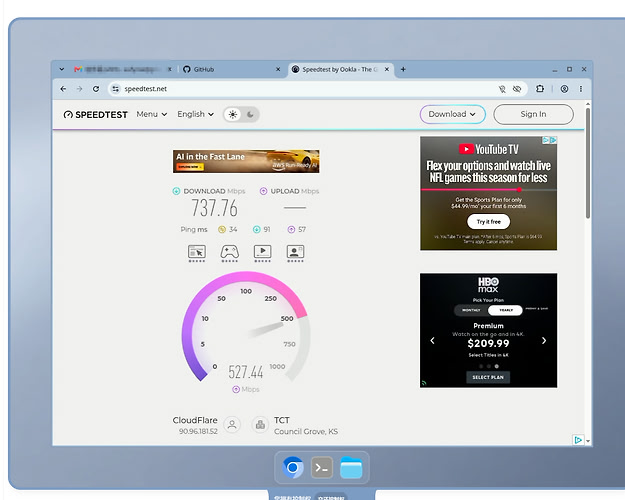625x500 pixels.
Task: Open Terminal from the dock
Action: (x=322, y=467)
